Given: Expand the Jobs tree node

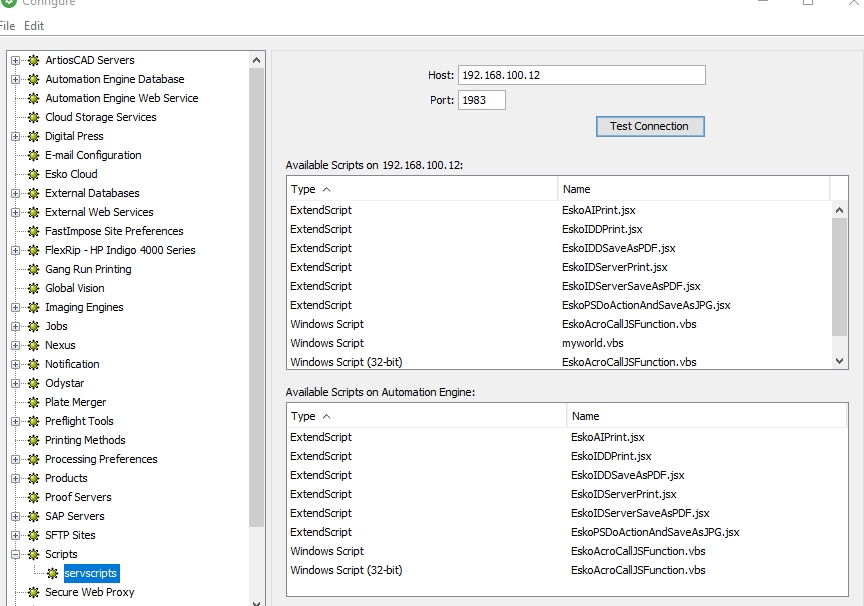Looking at the screenshot, I should click(x=16, y=326).
